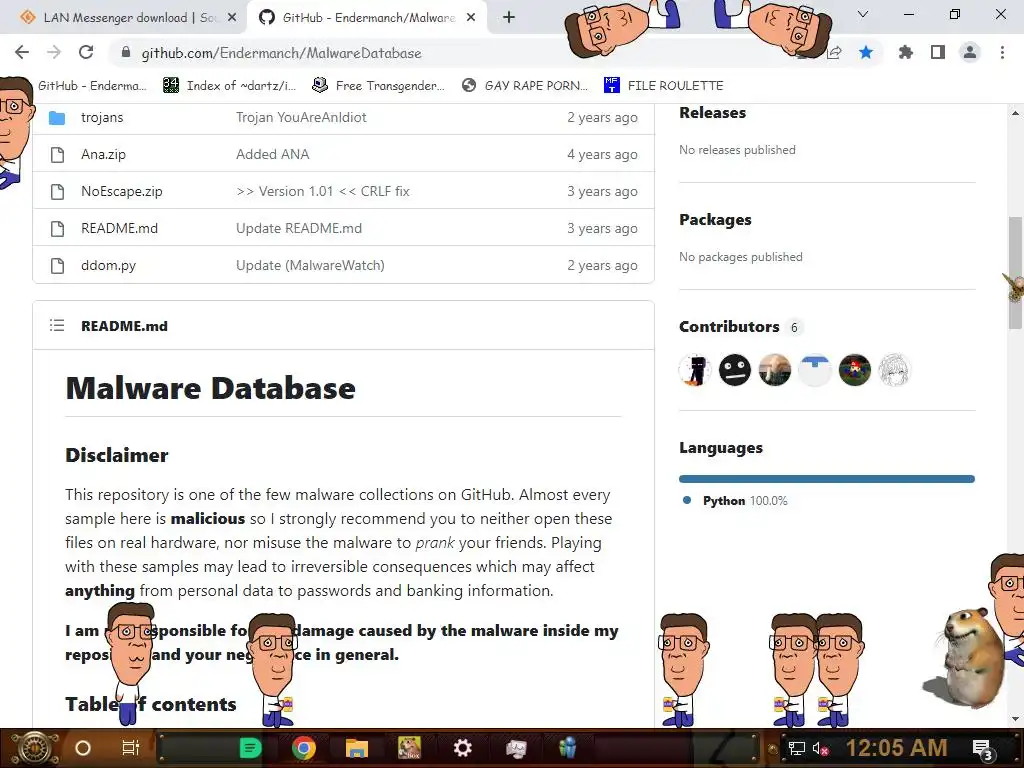Screen dimensions: 1024x768
Task: Click the page vertical scrollbar thumb
Action: point(1015,273)
